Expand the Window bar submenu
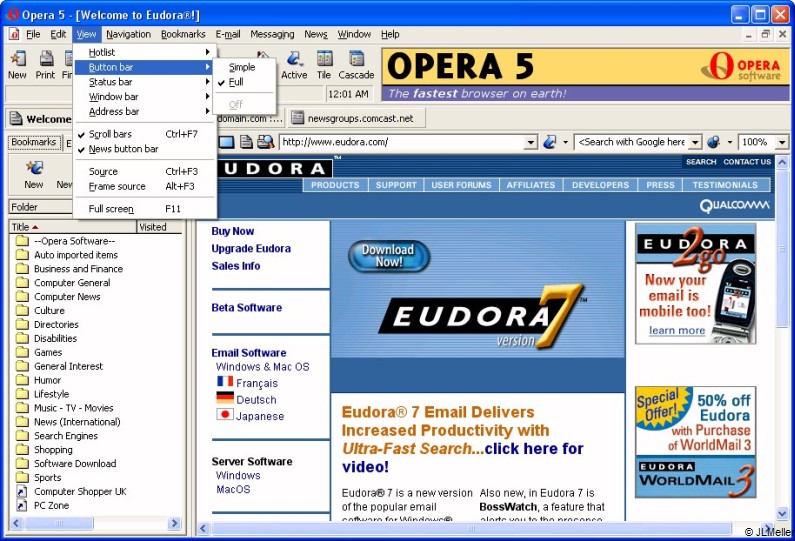The image size is (795, 541). click(143, 96)
